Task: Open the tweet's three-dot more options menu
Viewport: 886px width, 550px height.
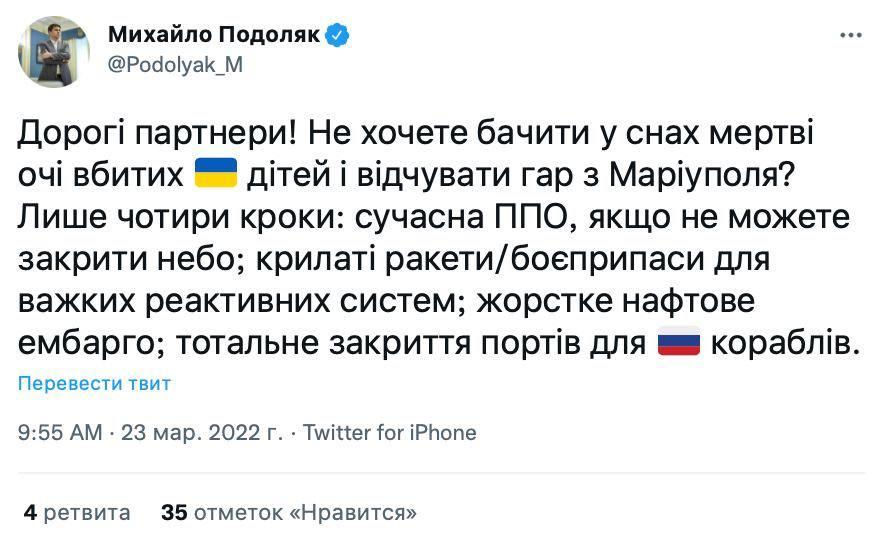Action: click(850, 34)
